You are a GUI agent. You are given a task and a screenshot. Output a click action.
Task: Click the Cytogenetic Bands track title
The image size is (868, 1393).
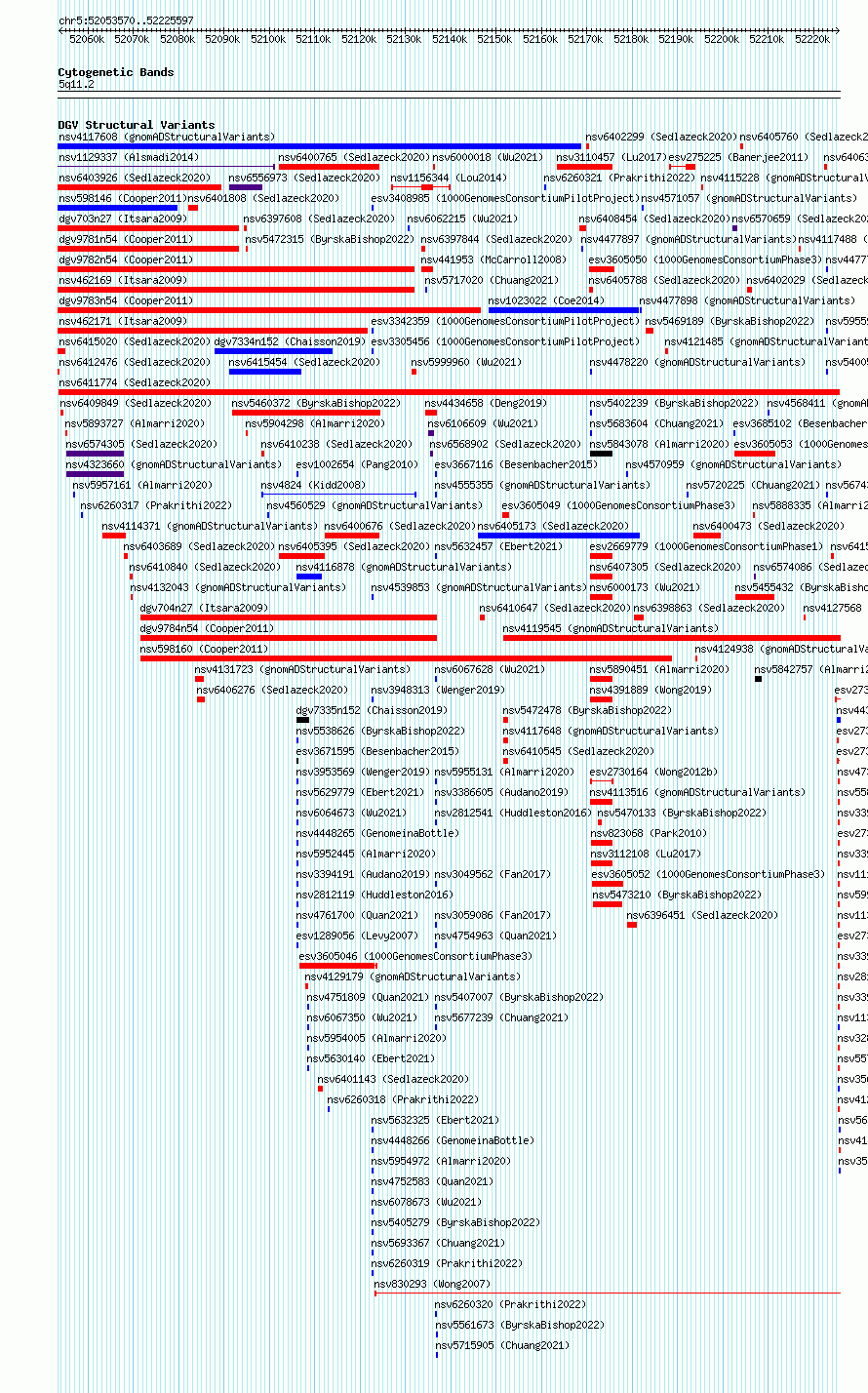[x=115, y=72]
